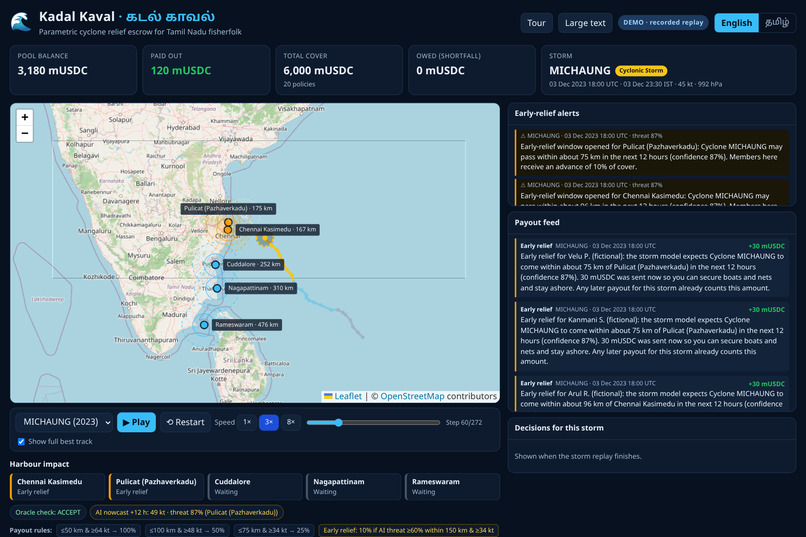
Task: Click the Nagapattinam · 310 km map label
Action: [x=261, y=288]
